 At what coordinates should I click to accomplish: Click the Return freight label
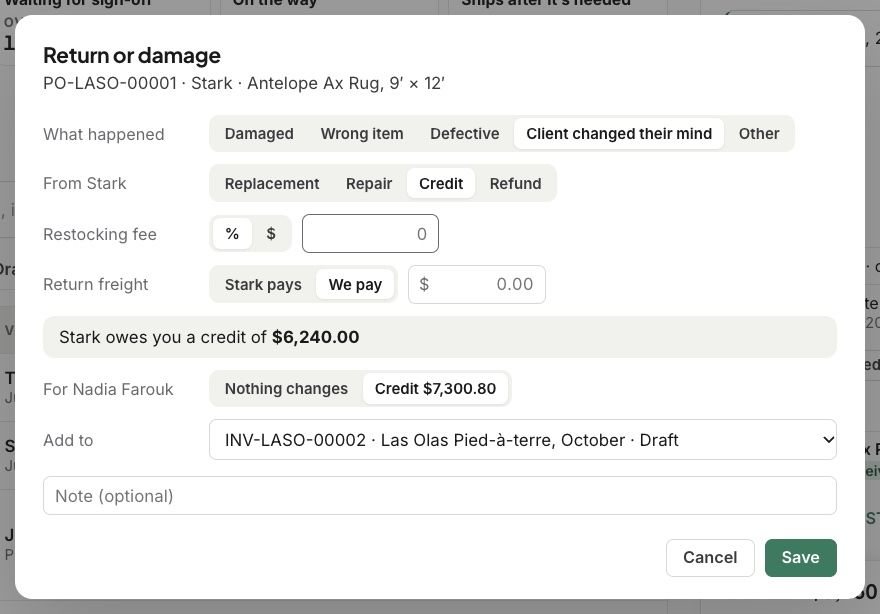pos(95,285)
